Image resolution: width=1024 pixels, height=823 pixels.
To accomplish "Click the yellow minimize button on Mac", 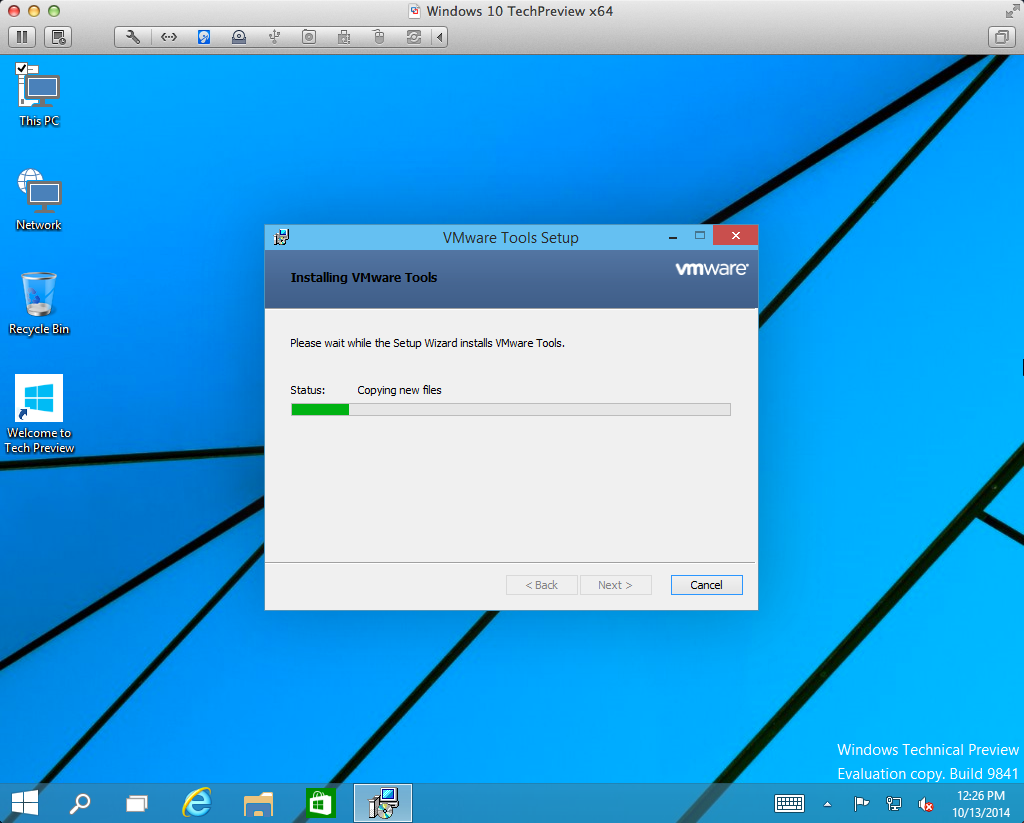I will [34, 10].
